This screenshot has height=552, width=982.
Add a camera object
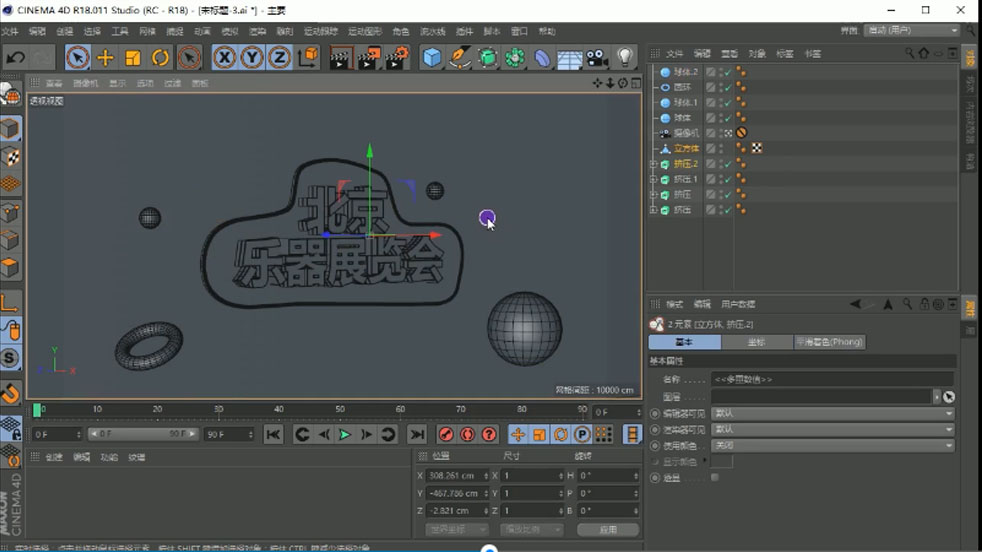(597, 58)
